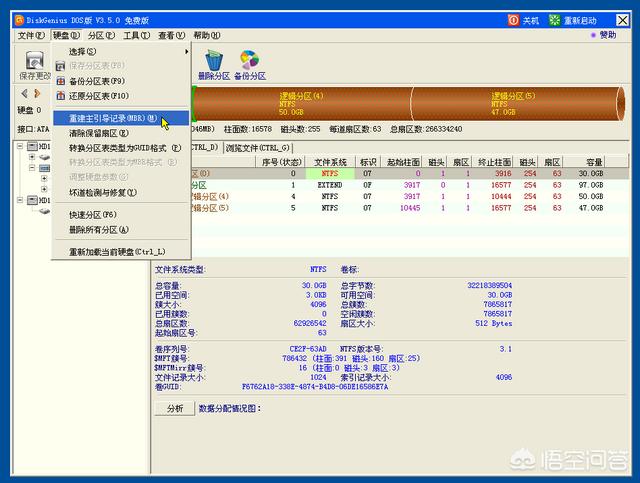Click the 逻辑分区(5) 47.0GB disk bar segment
The height and width of the screenshot is (483, 640).
pyautogui.click(x=516, y=104)
